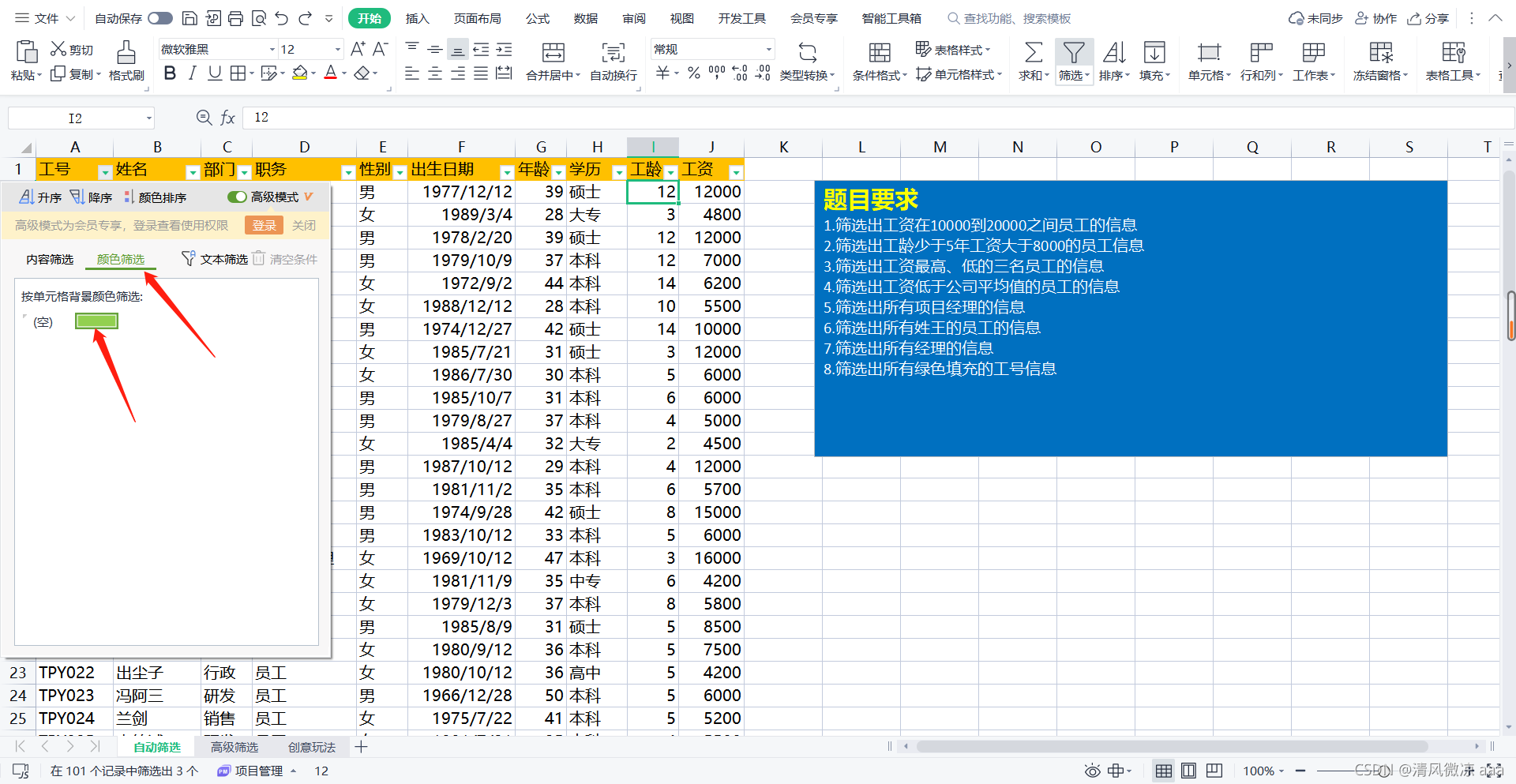Click Merge and Center icon
1516x784 pixels.
pos(553,53)
